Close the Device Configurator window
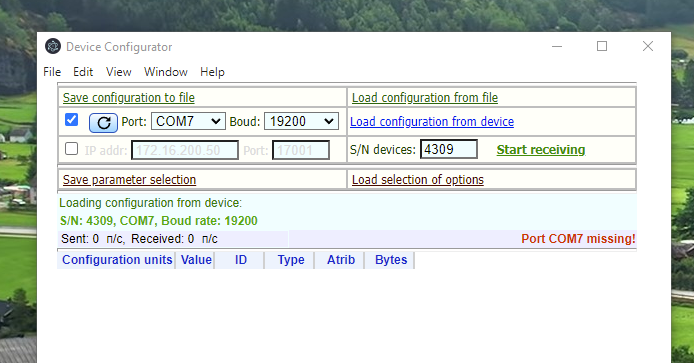 (648, 46)
